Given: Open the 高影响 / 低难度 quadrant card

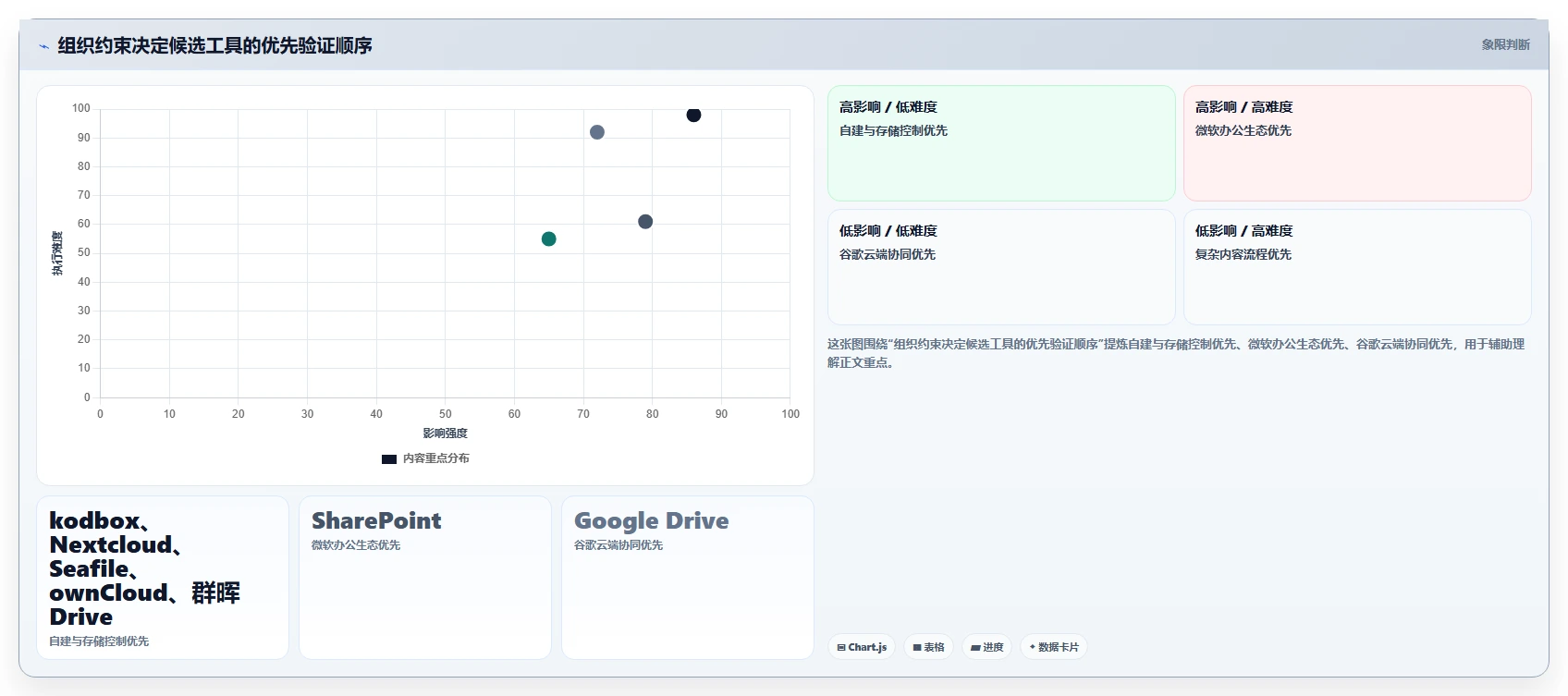Looking at the screenshot, I should pos(1001,143).
